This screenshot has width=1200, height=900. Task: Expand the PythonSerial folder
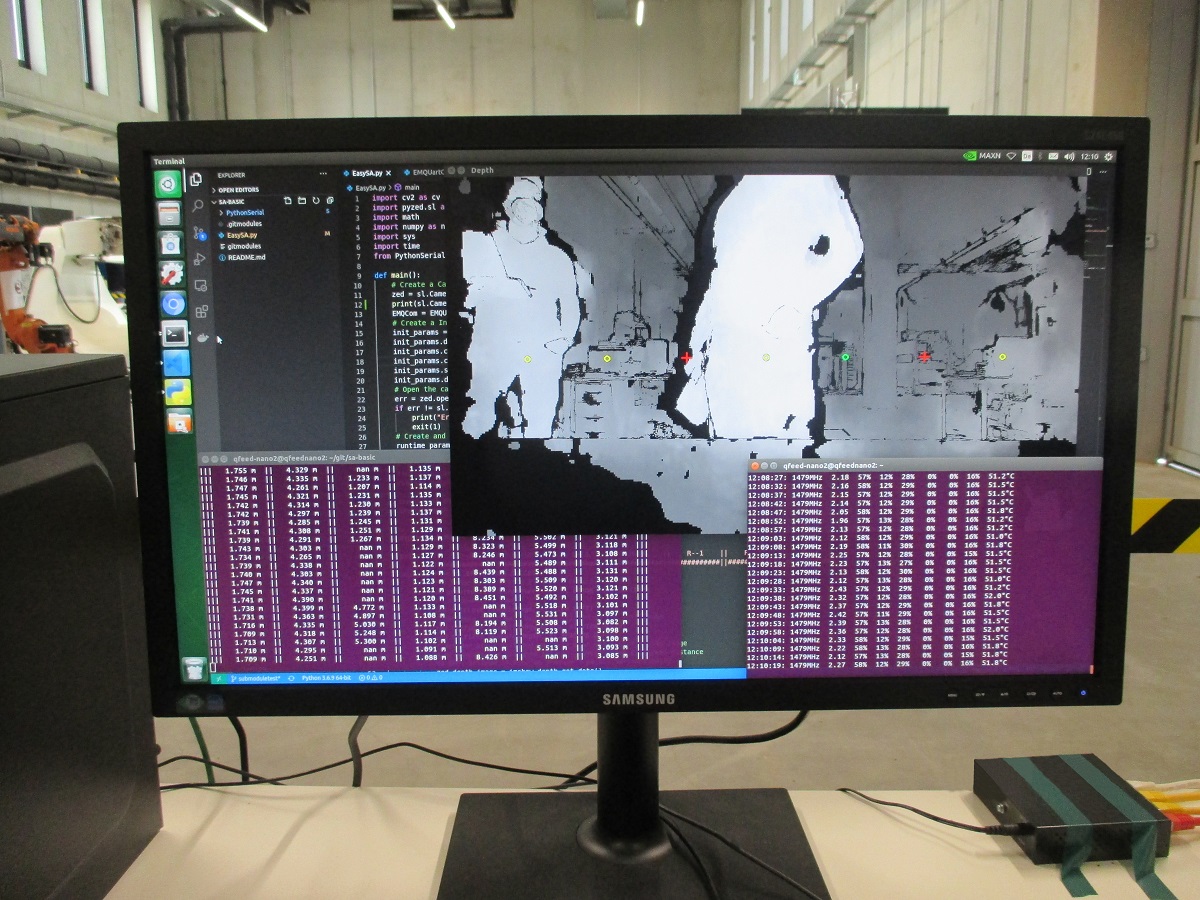[x=244, y=212]
